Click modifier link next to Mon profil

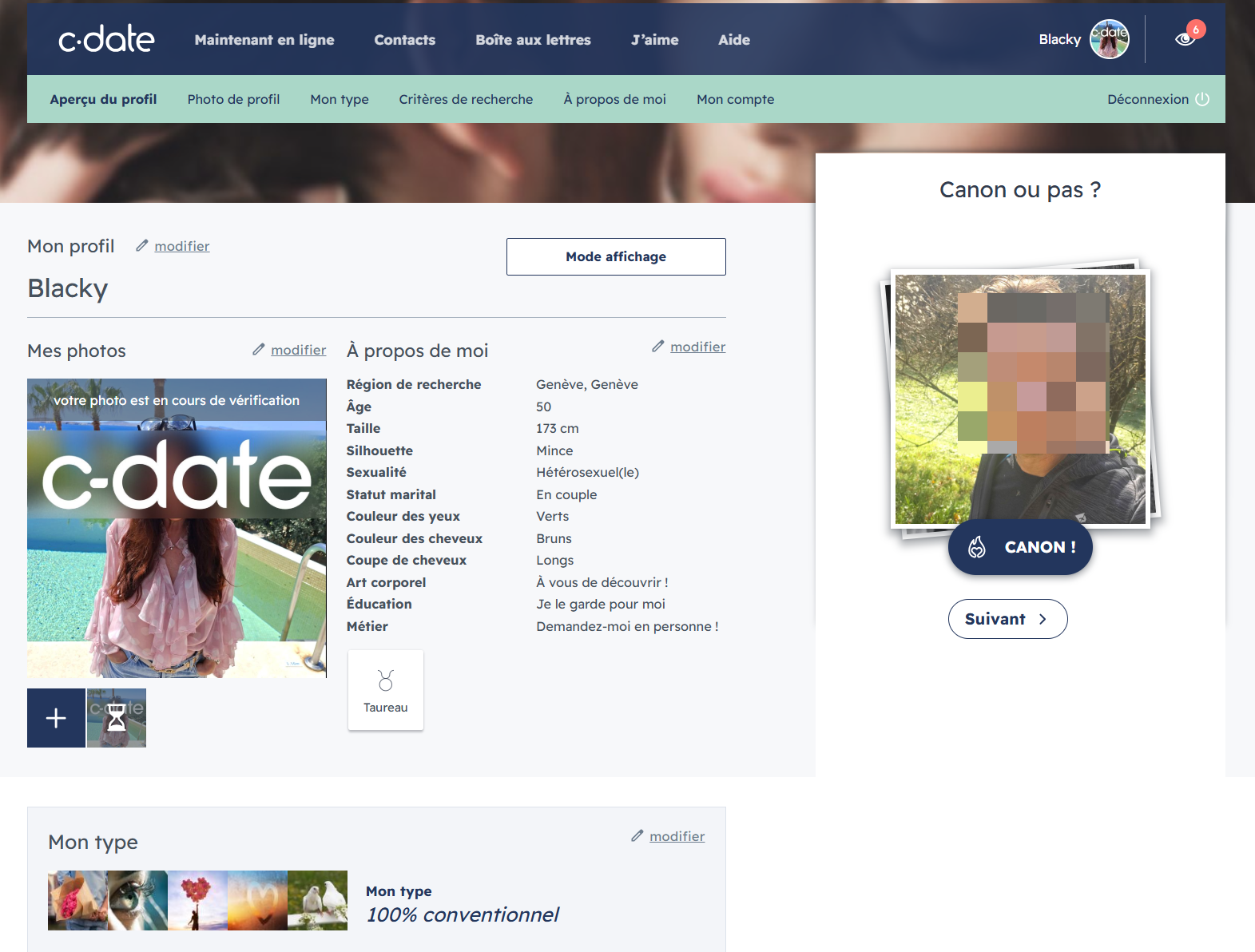point(182,246)
